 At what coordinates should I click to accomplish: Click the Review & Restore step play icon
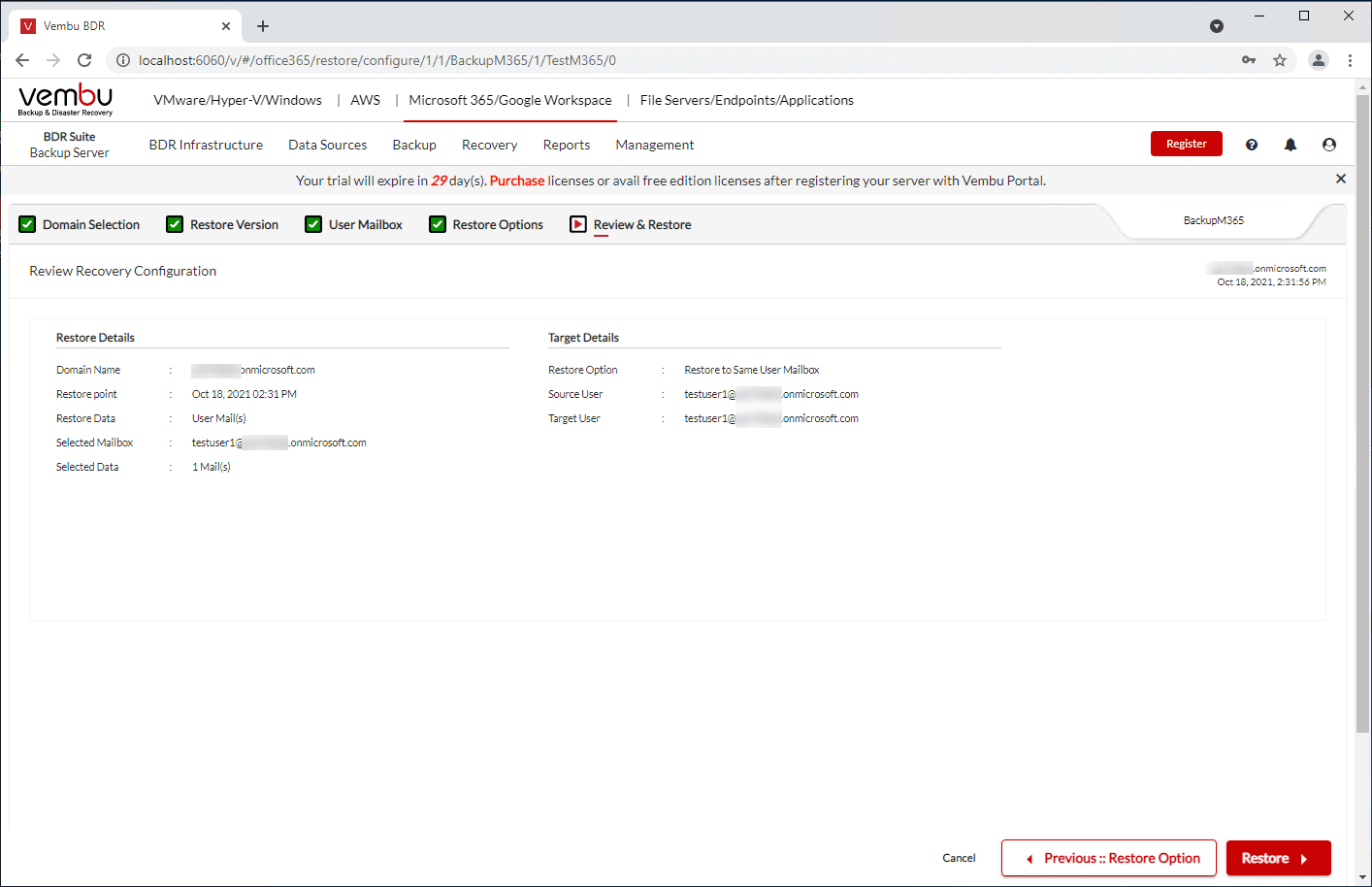578,224
